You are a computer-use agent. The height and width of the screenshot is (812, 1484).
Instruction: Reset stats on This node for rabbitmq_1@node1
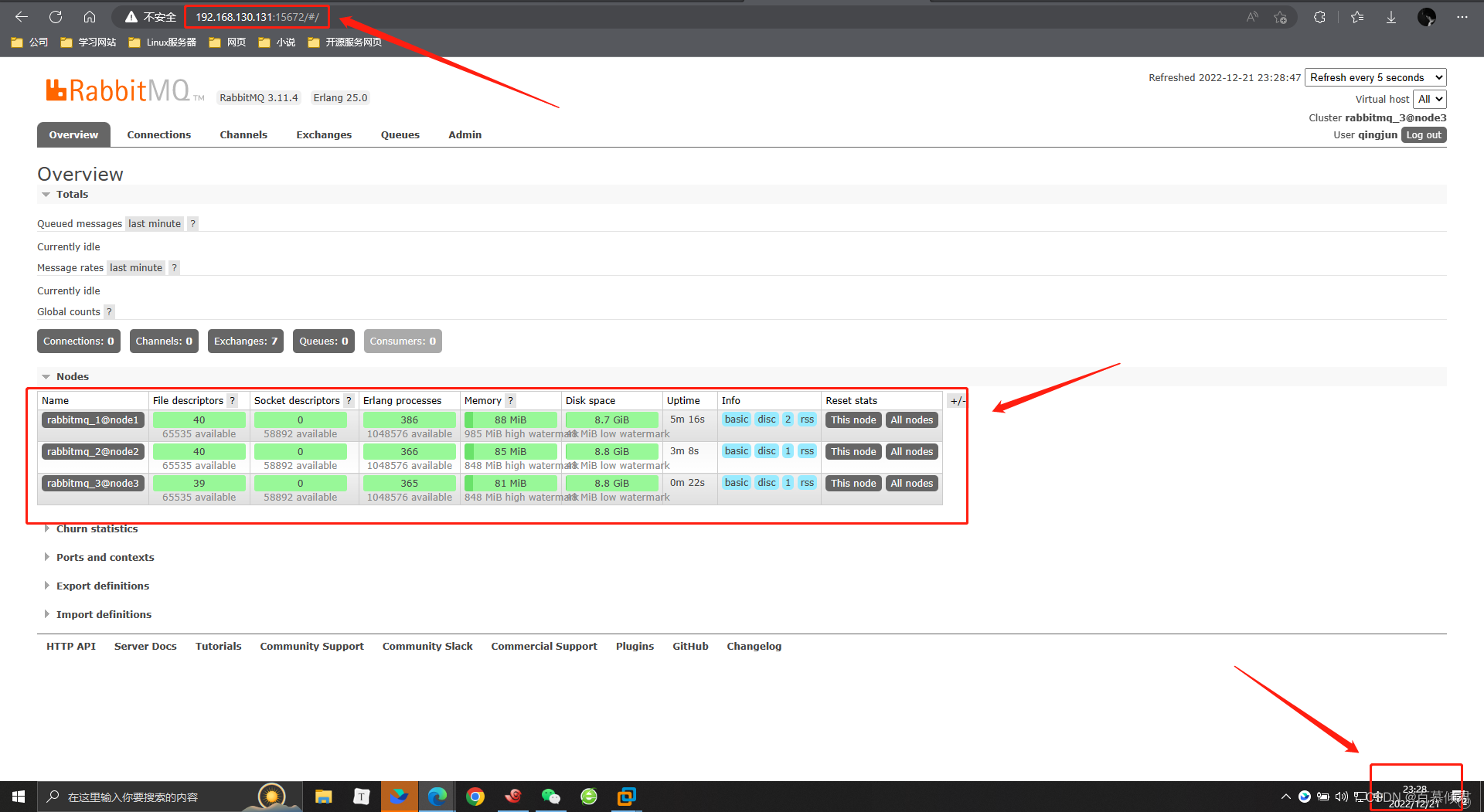click(853, 420)
